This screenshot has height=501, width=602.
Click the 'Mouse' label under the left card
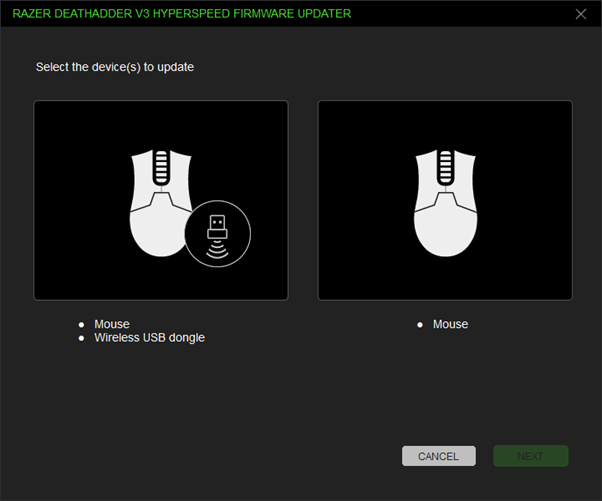click(x=112, y=324)
